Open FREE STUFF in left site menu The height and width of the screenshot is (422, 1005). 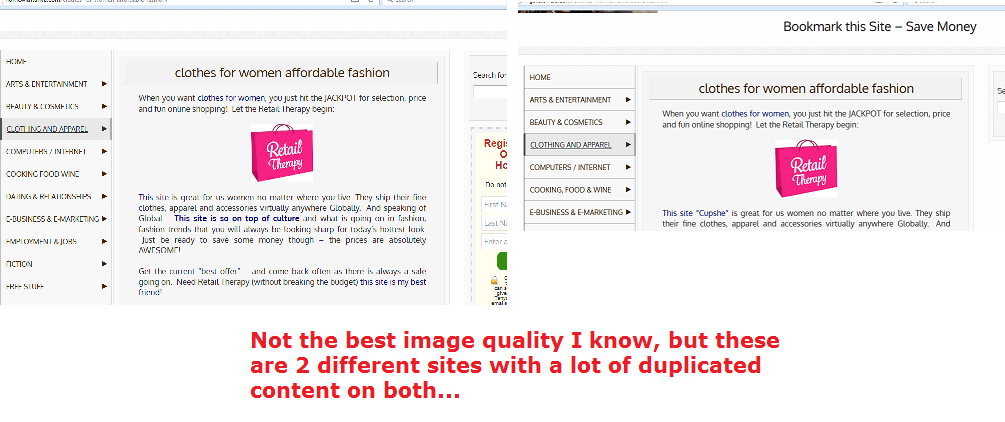coord(25,287)
